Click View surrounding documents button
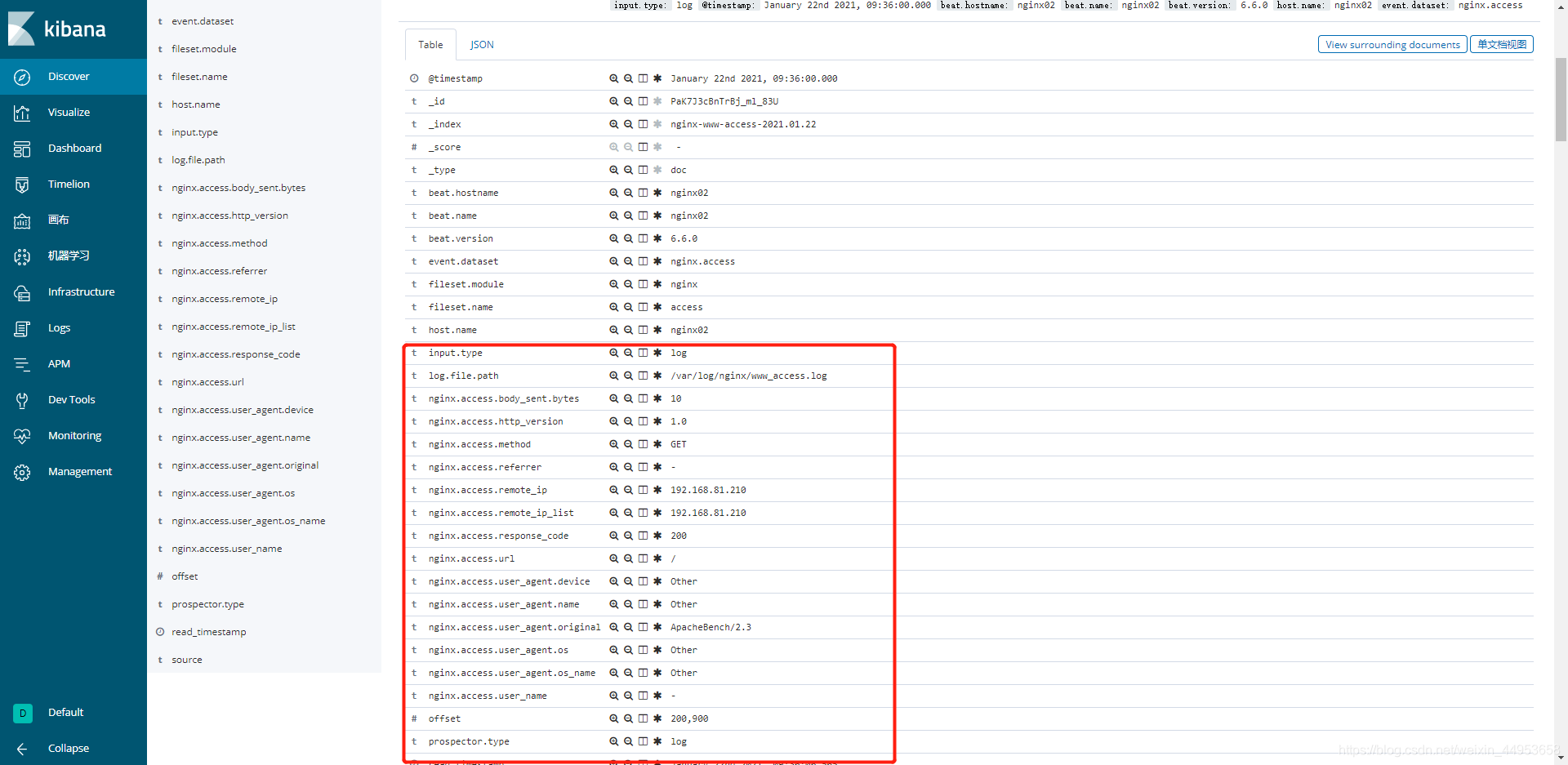This screenshot has height=765, width=1568. tap(1392, 45)
